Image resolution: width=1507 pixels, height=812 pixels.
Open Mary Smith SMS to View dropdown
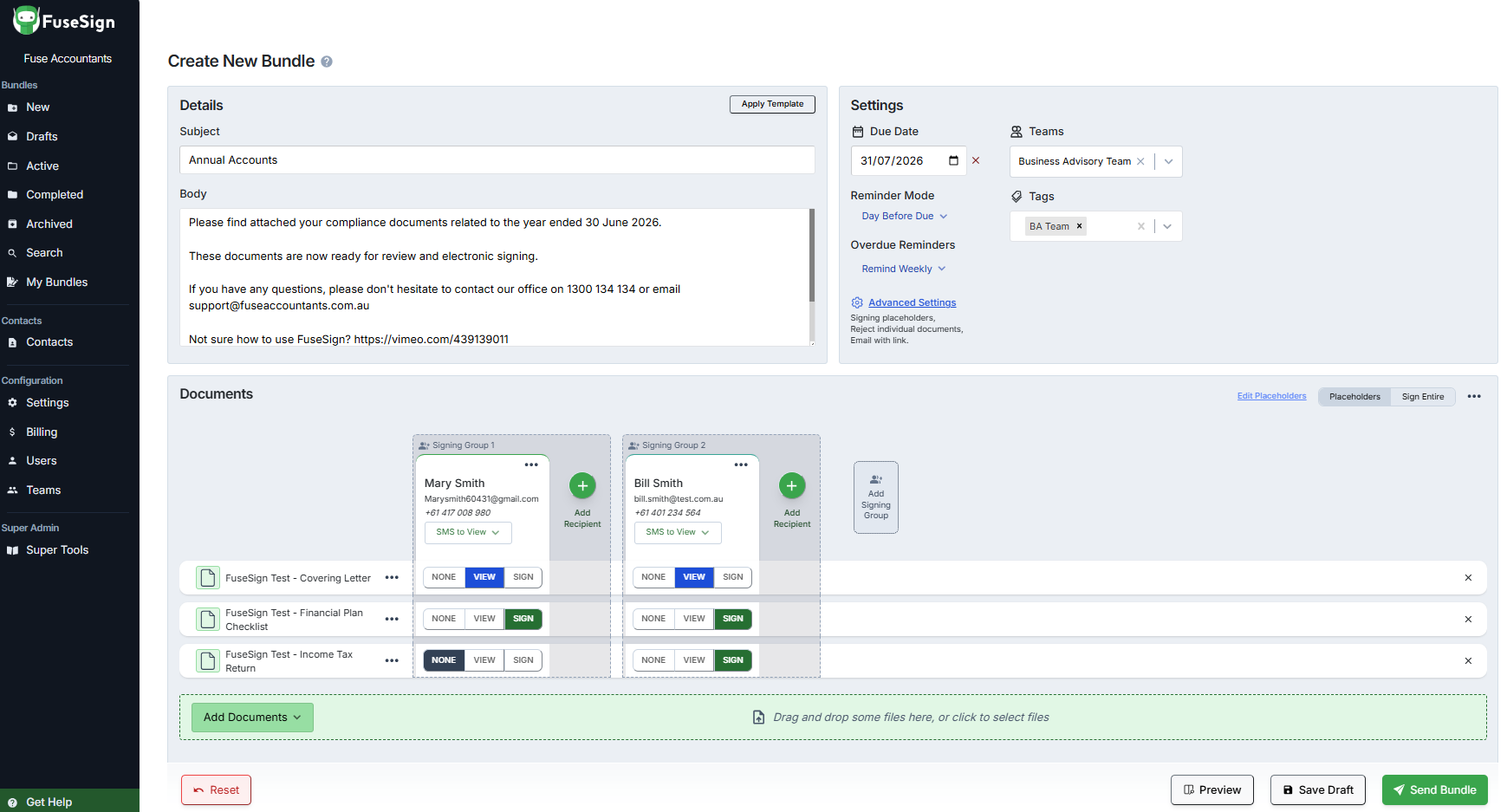(468, 532)
